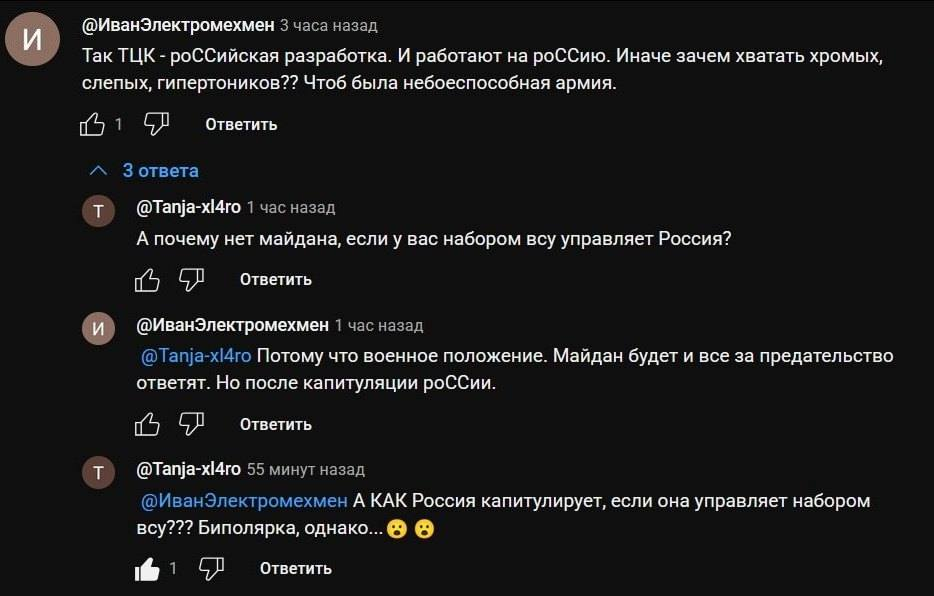
Task: Reply to the top-level comment with Ответить
Action: pos(241,125)
